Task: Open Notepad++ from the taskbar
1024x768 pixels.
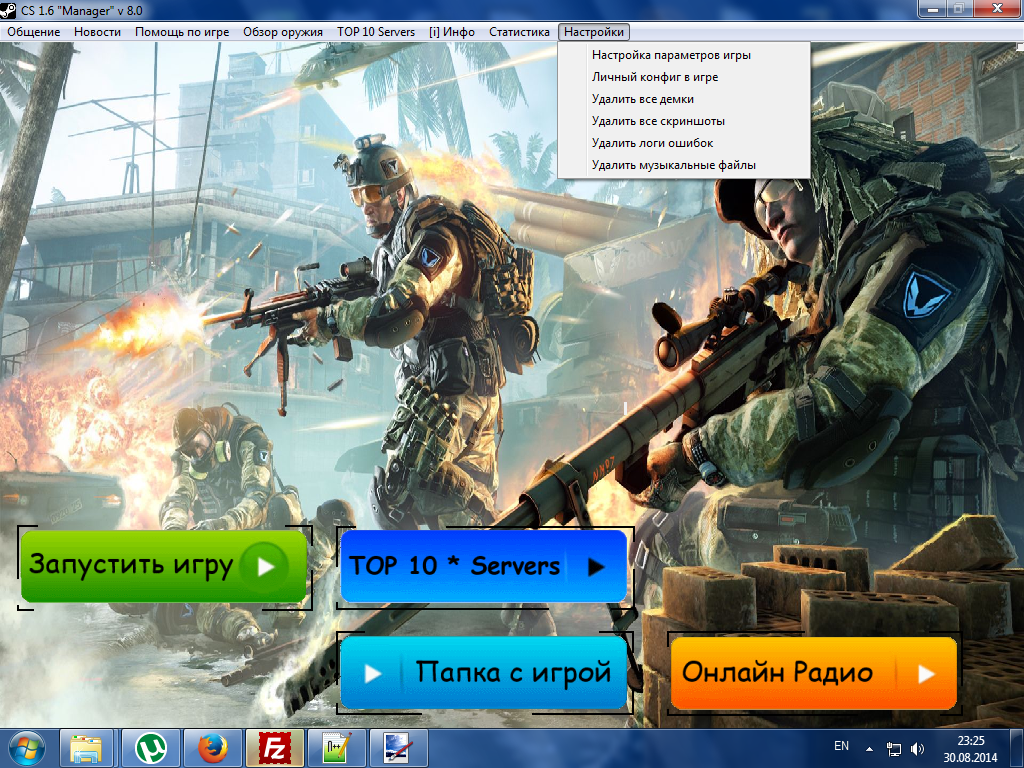Action: point(336,748)
